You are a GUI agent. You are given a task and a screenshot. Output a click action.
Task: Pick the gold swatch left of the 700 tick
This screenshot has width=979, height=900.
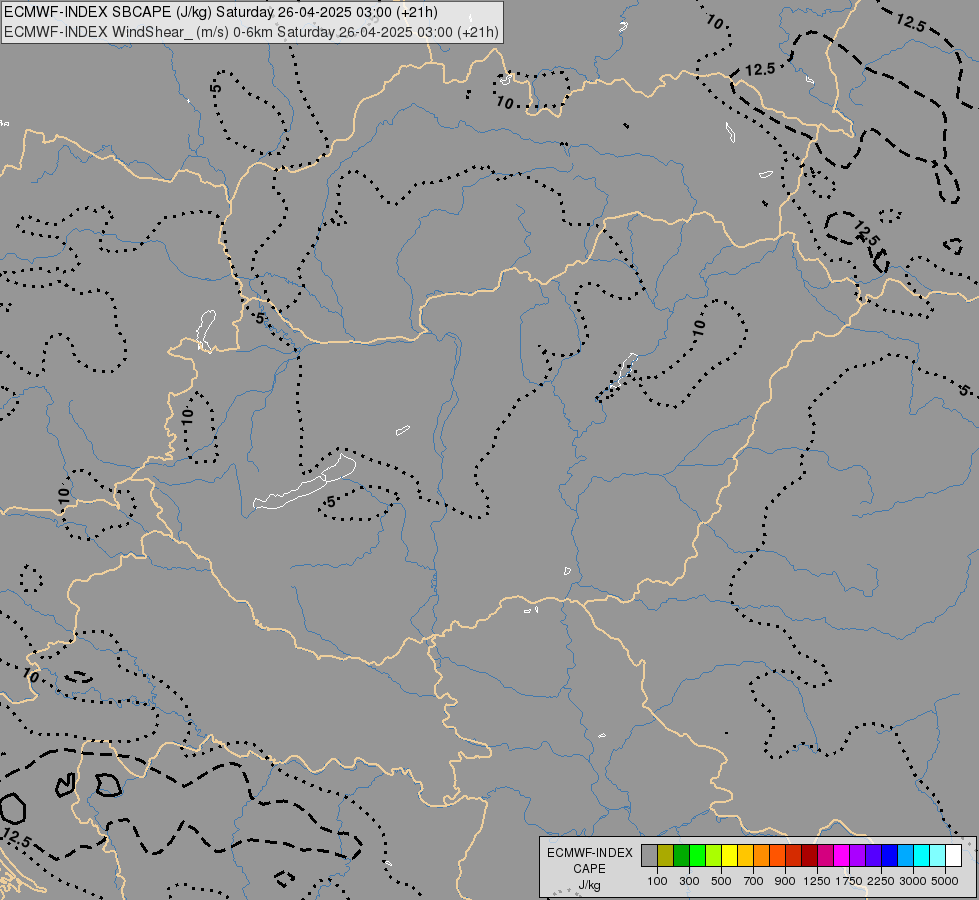click(745, 855)
